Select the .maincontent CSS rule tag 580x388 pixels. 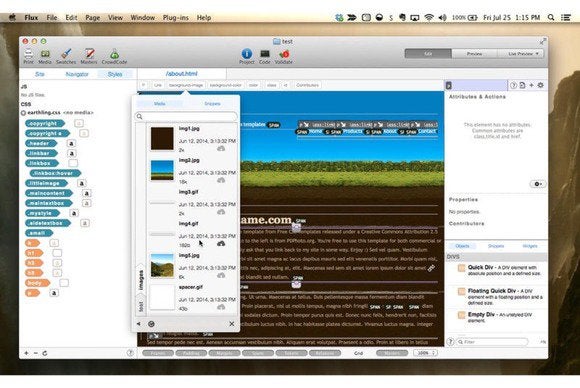(49, 193)
